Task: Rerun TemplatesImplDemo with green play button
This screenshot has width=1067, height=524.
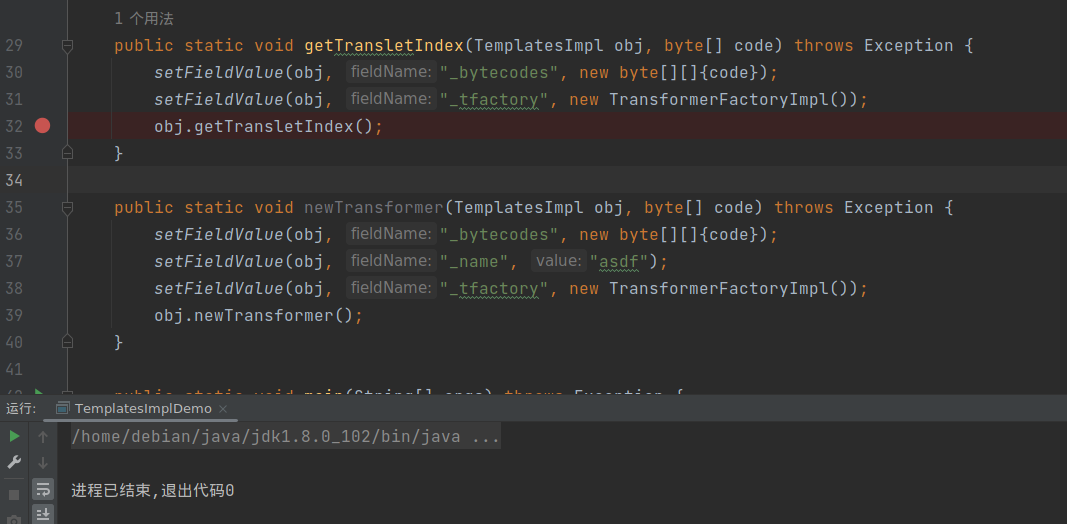Action: pos(14,437)
